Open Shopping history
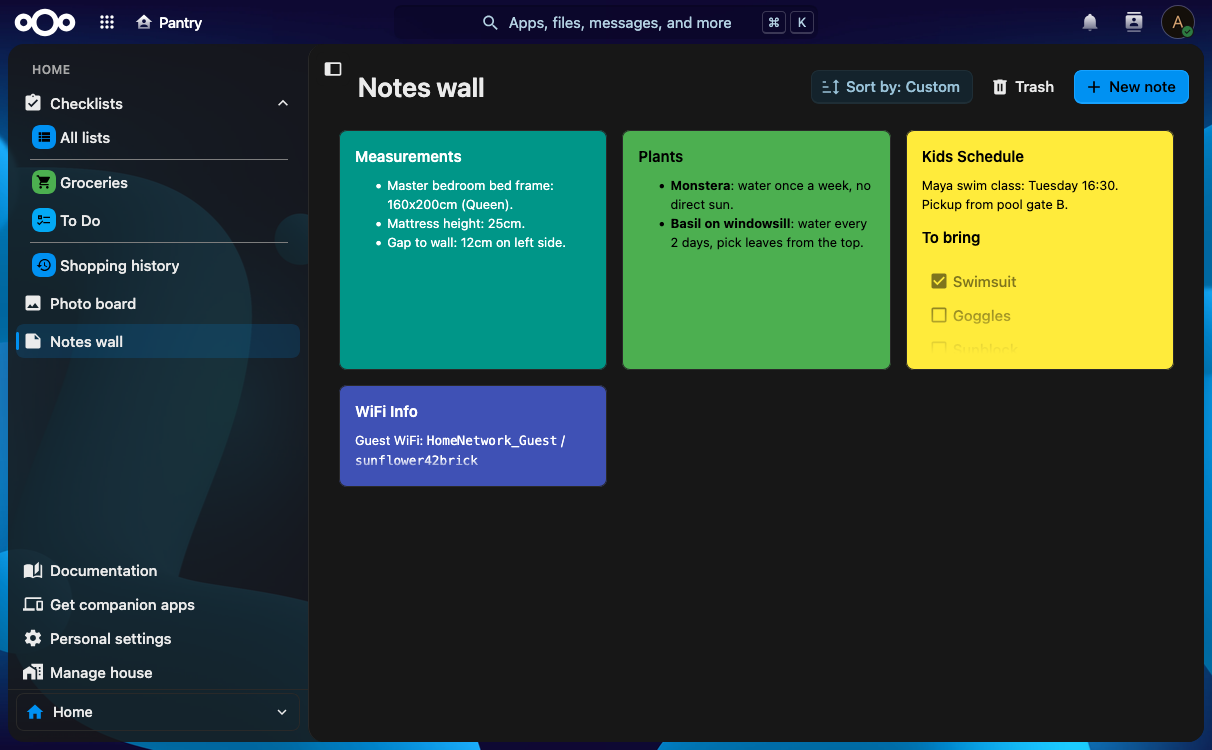Viewport: 1212px width, 750px height. 161,265
